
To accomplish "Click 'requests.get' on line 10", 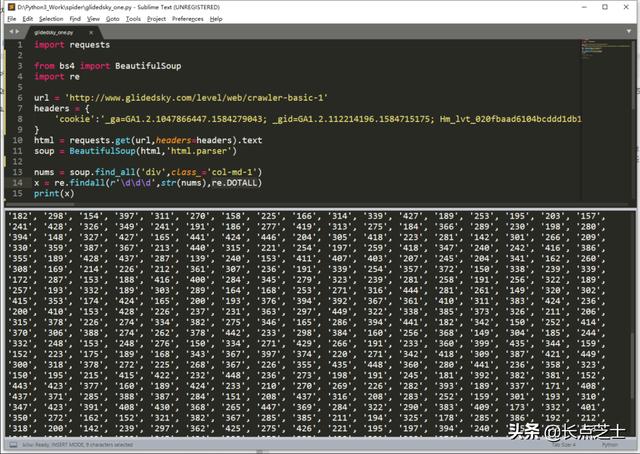I will click(100, 140).
